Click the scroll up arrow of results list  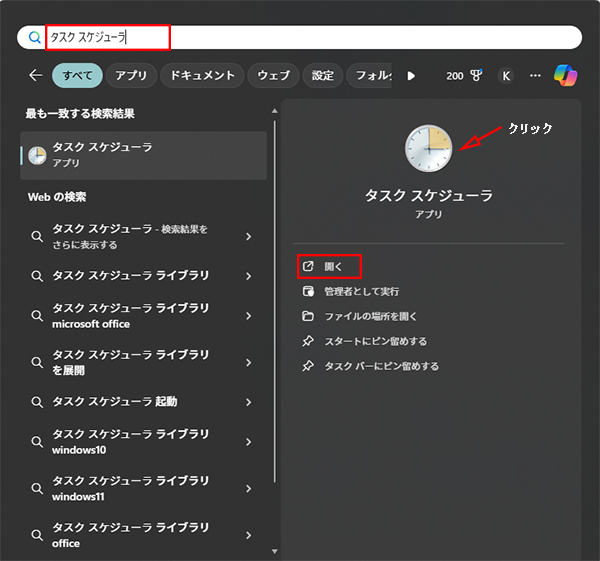(x=274, y=111)
